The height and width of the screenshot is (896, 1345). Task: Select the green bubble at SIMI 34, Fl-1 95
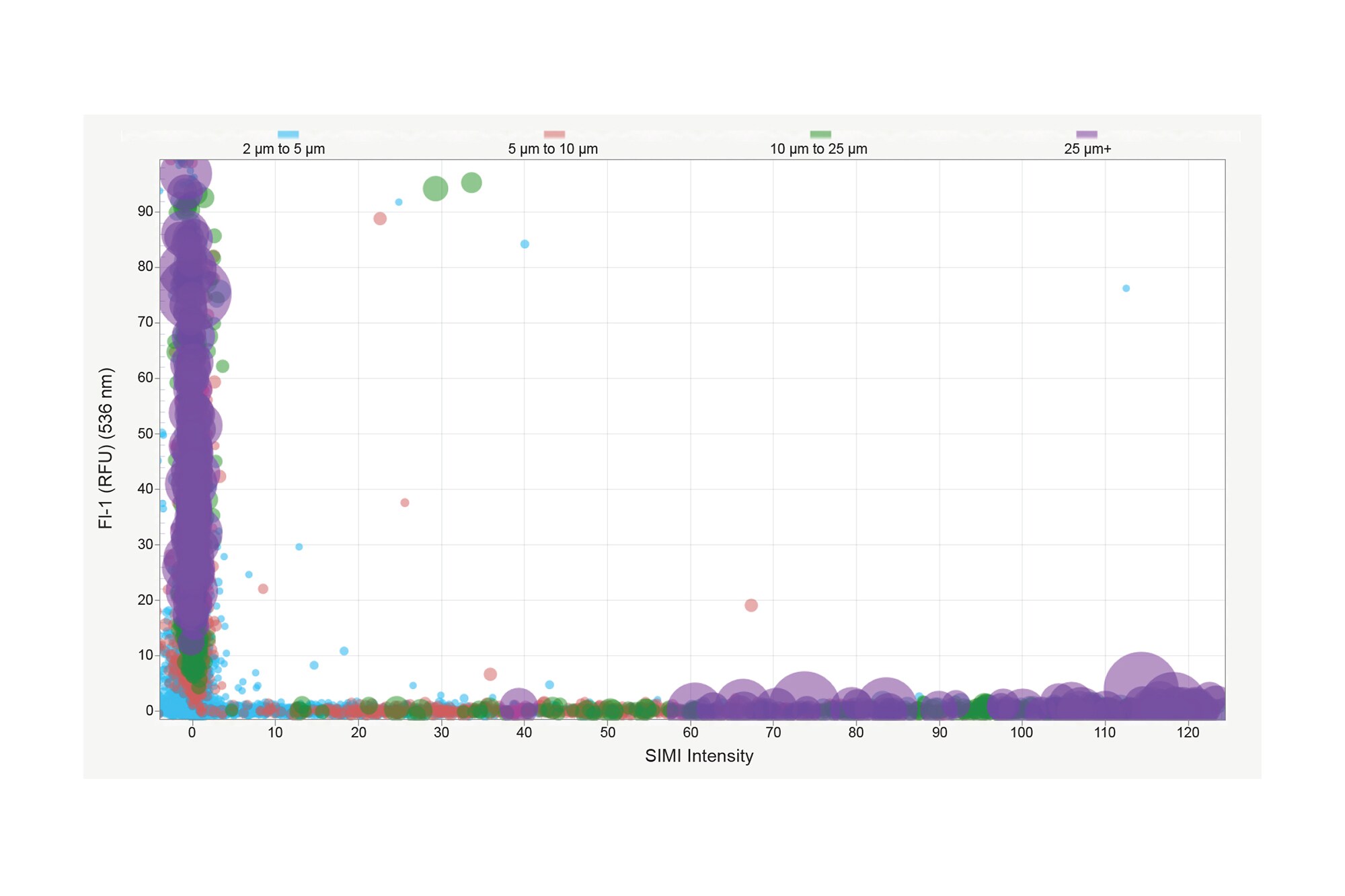point(471,183)
